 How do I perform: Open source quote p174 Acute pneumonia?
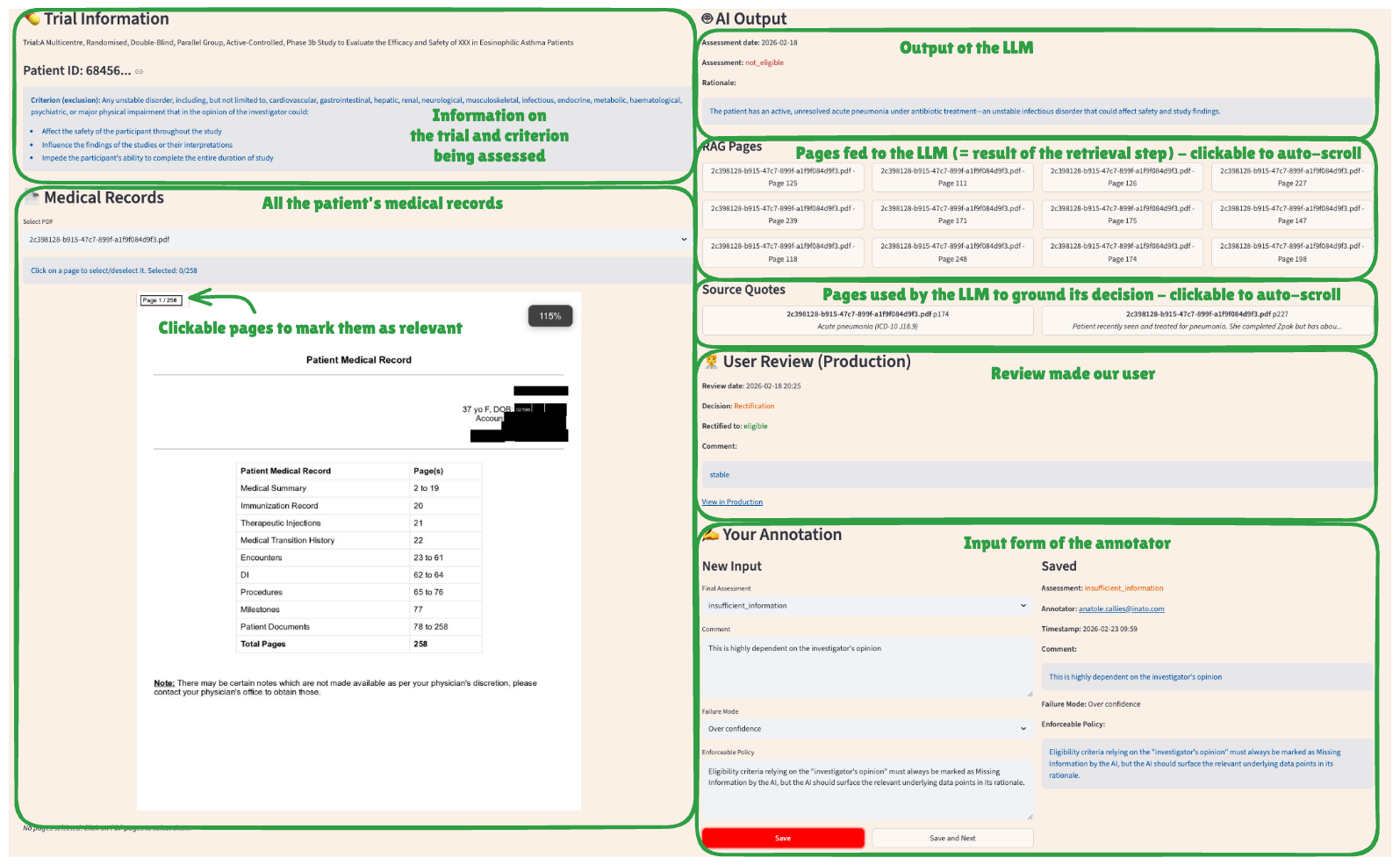[x=867, y=320]
